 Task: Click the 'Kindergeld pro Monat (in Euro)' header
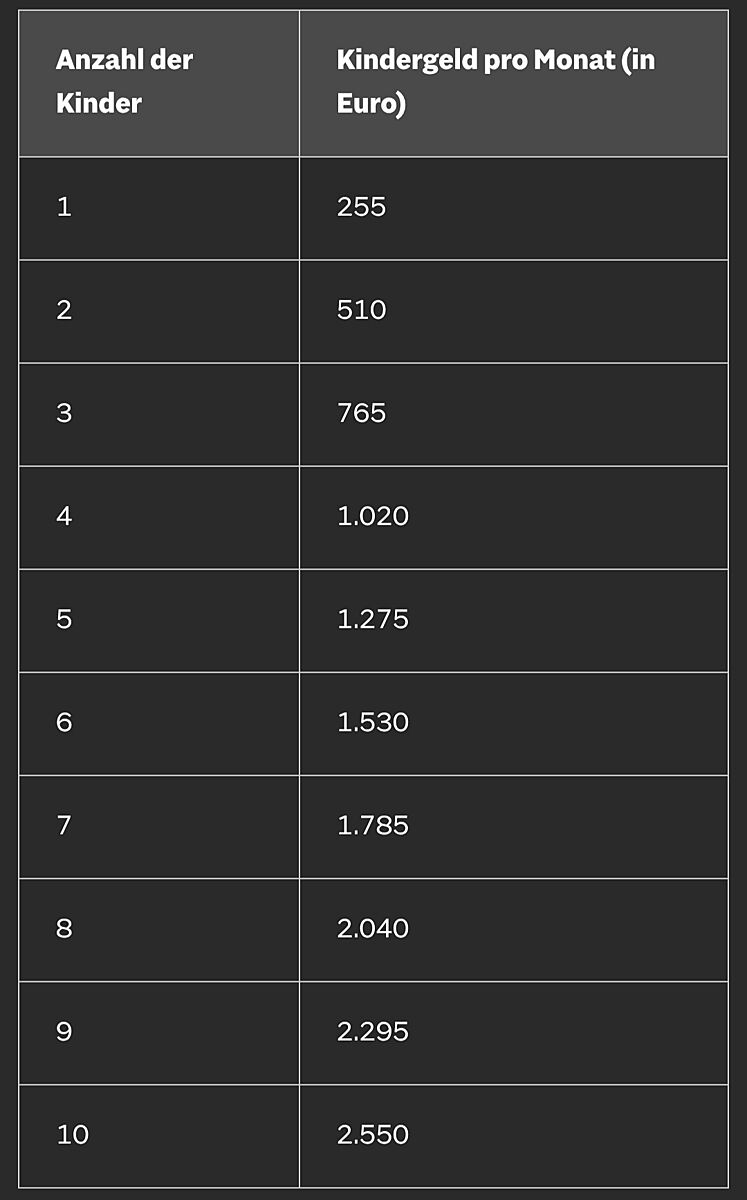pos(496,82)
